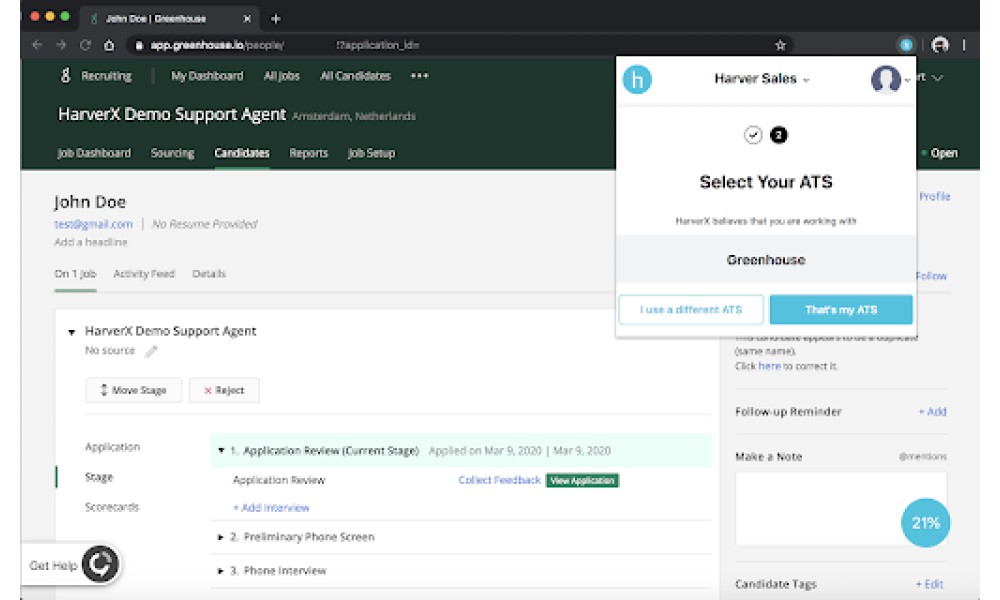Screen dimensions: 1000x600
Task: Open All Jobs in navigation
Action: pos(282,76)
